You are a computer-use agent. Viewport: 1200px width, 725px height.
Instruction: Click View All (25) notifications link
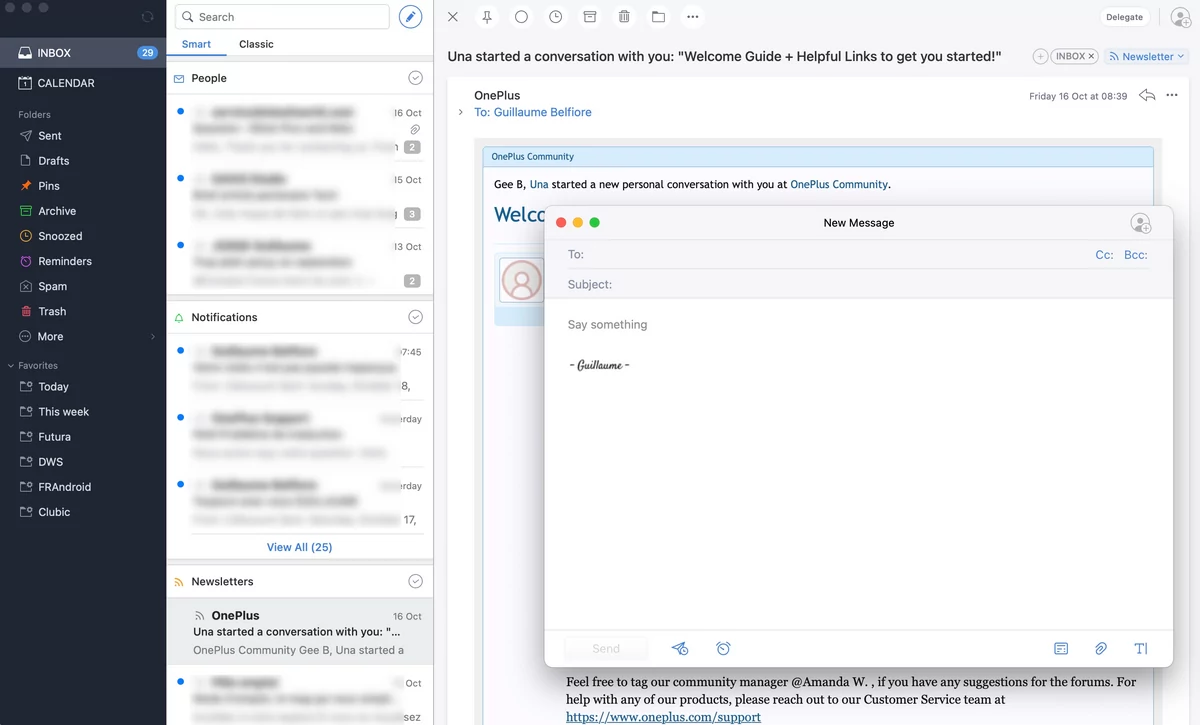299,547
